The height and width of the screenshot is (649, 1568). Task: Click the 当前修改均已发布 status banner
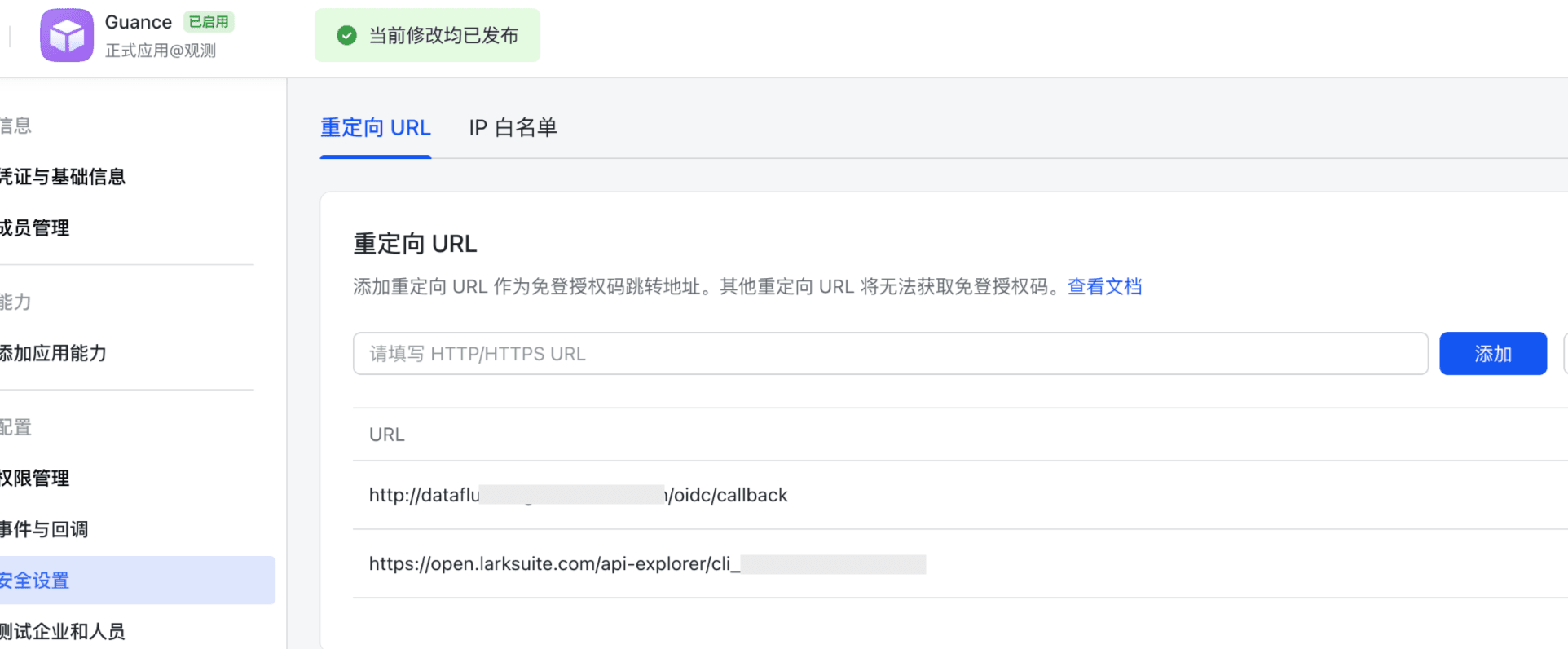tap(427, 35)
